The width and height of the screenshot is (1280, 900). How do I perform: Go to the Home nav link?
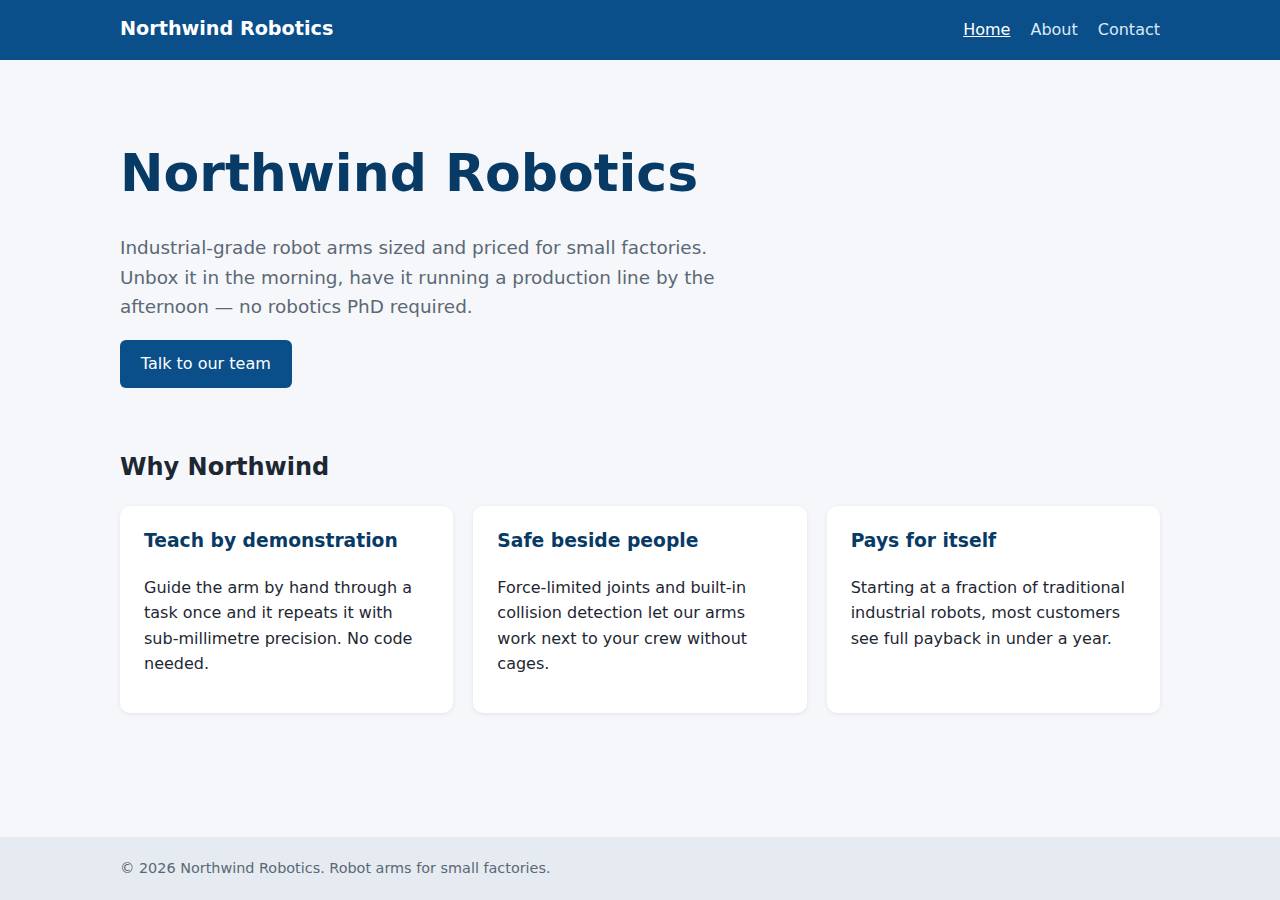coord(986,30)
